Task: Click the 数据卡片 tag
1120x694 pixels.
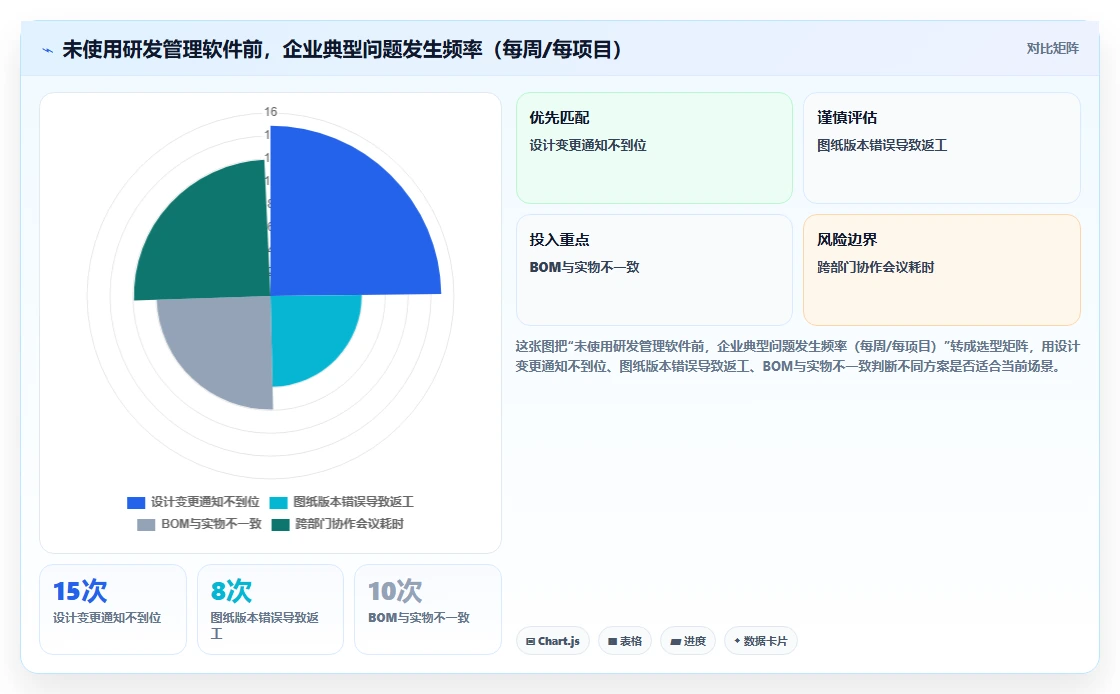Action: (761, 641)
